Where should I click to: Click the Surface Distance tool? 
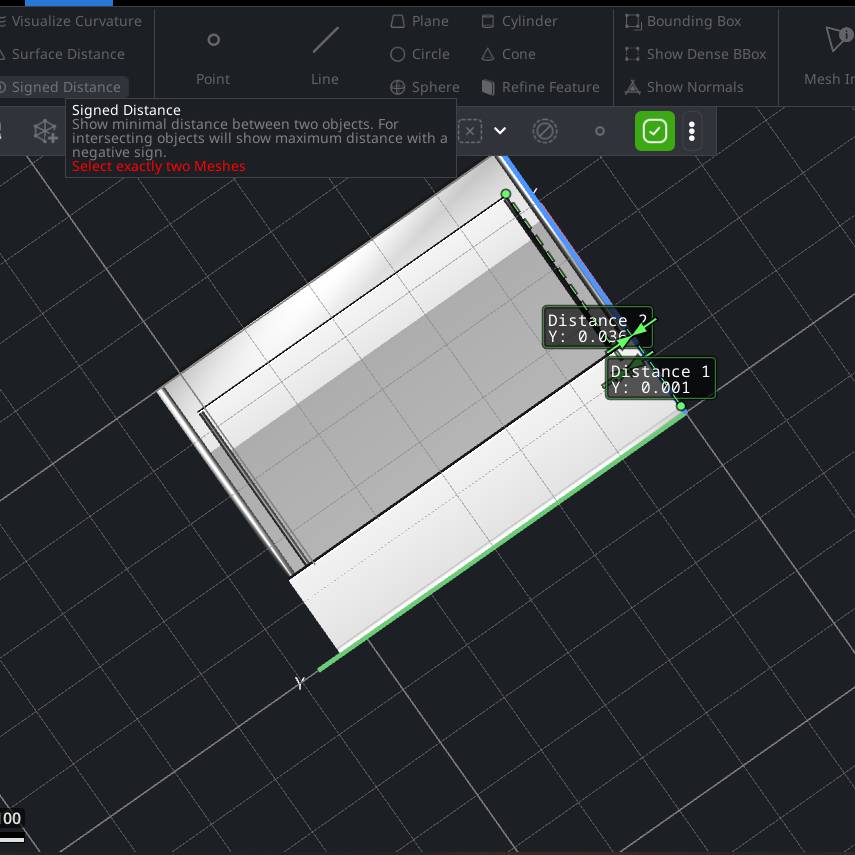(66, 54)
